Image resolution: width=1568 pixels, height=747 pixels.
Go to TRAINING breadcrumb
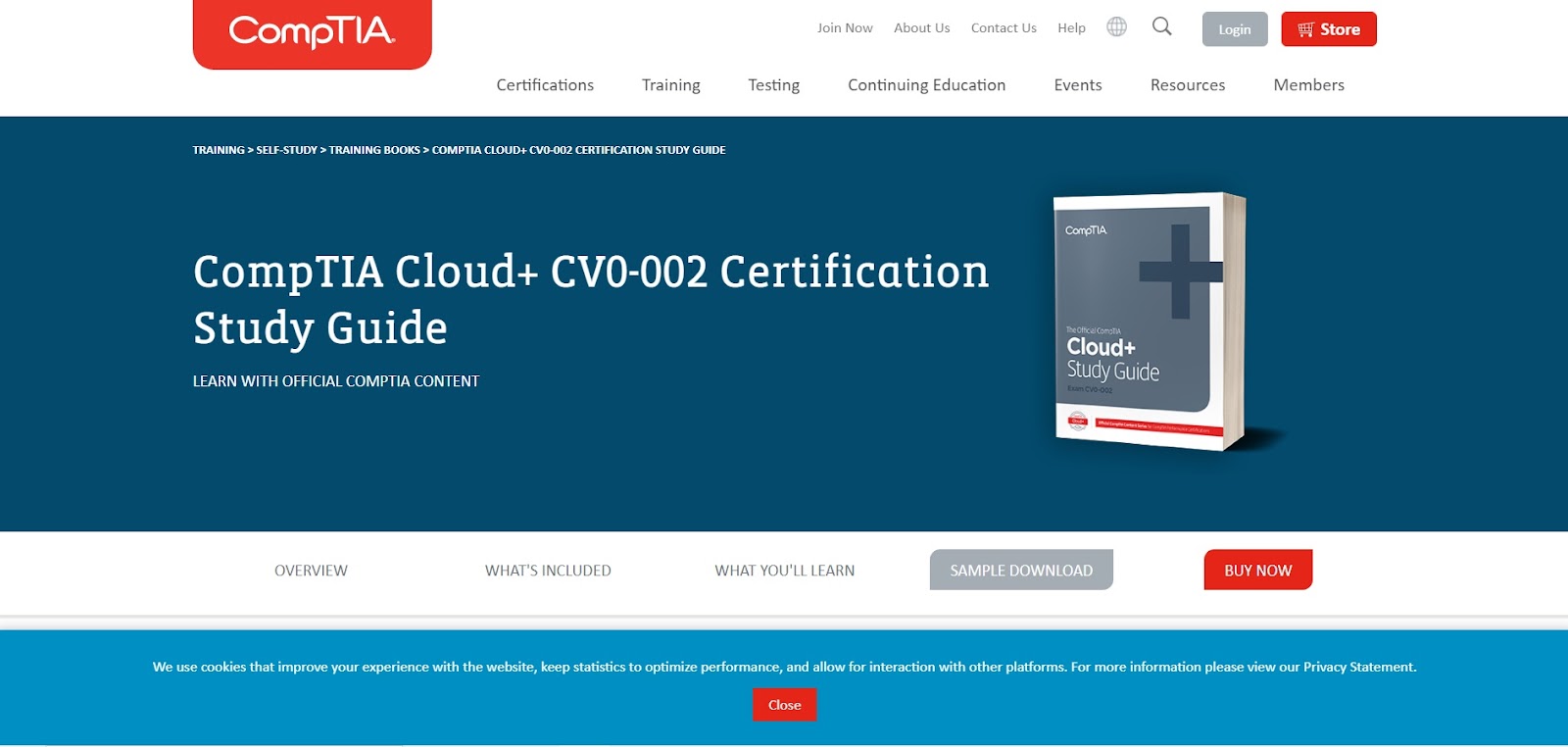coord(219,150)
